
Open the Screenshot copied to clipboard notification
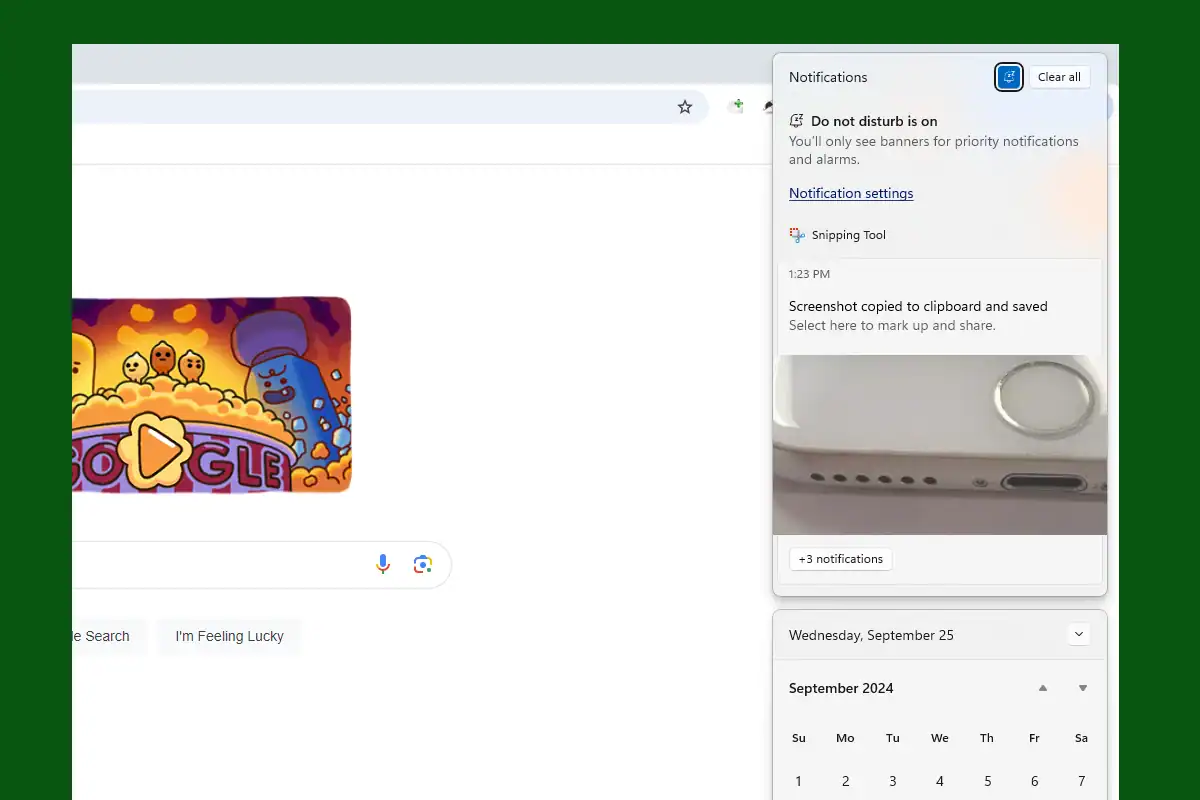917,306
